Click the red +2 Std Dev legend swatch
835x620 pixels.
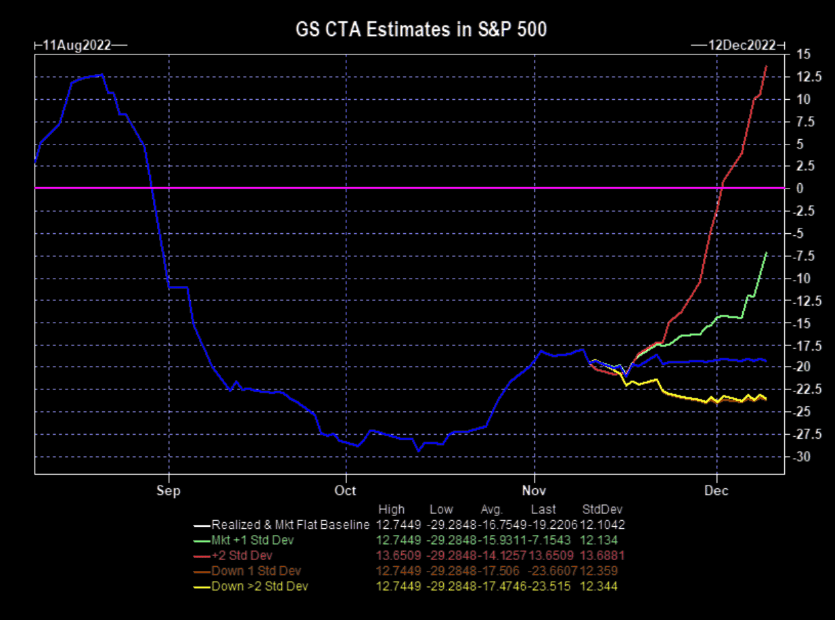[202, 557]
